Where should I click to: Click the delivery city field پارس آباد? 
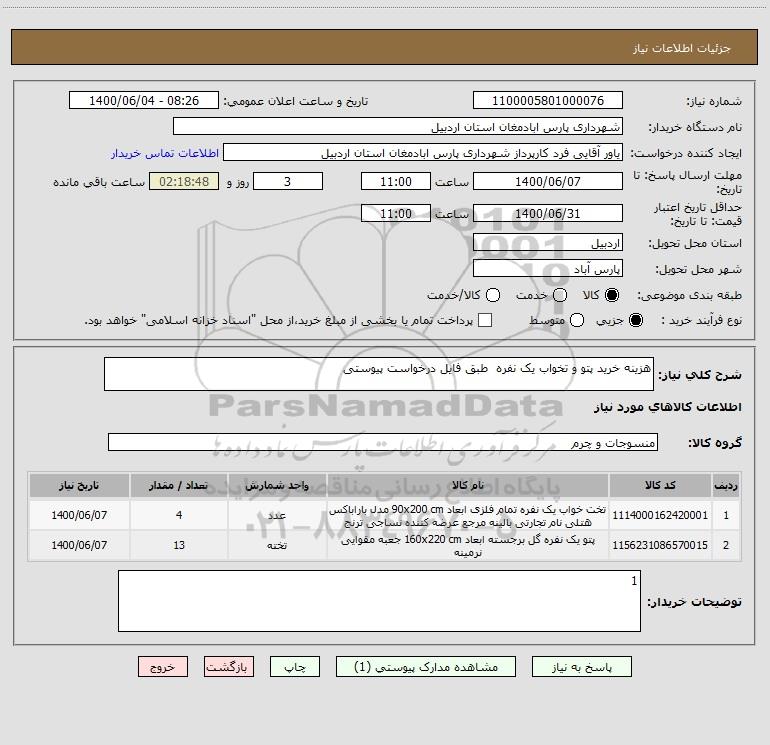548,268
